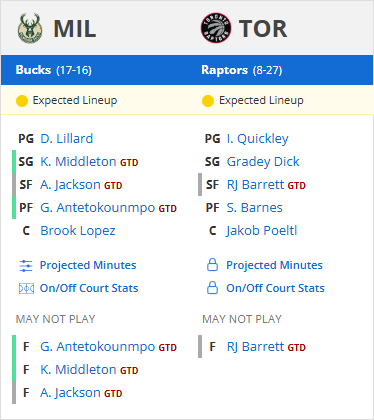
Task: Click the Milwaukee Bucks team logo
Action: point(30,28)
